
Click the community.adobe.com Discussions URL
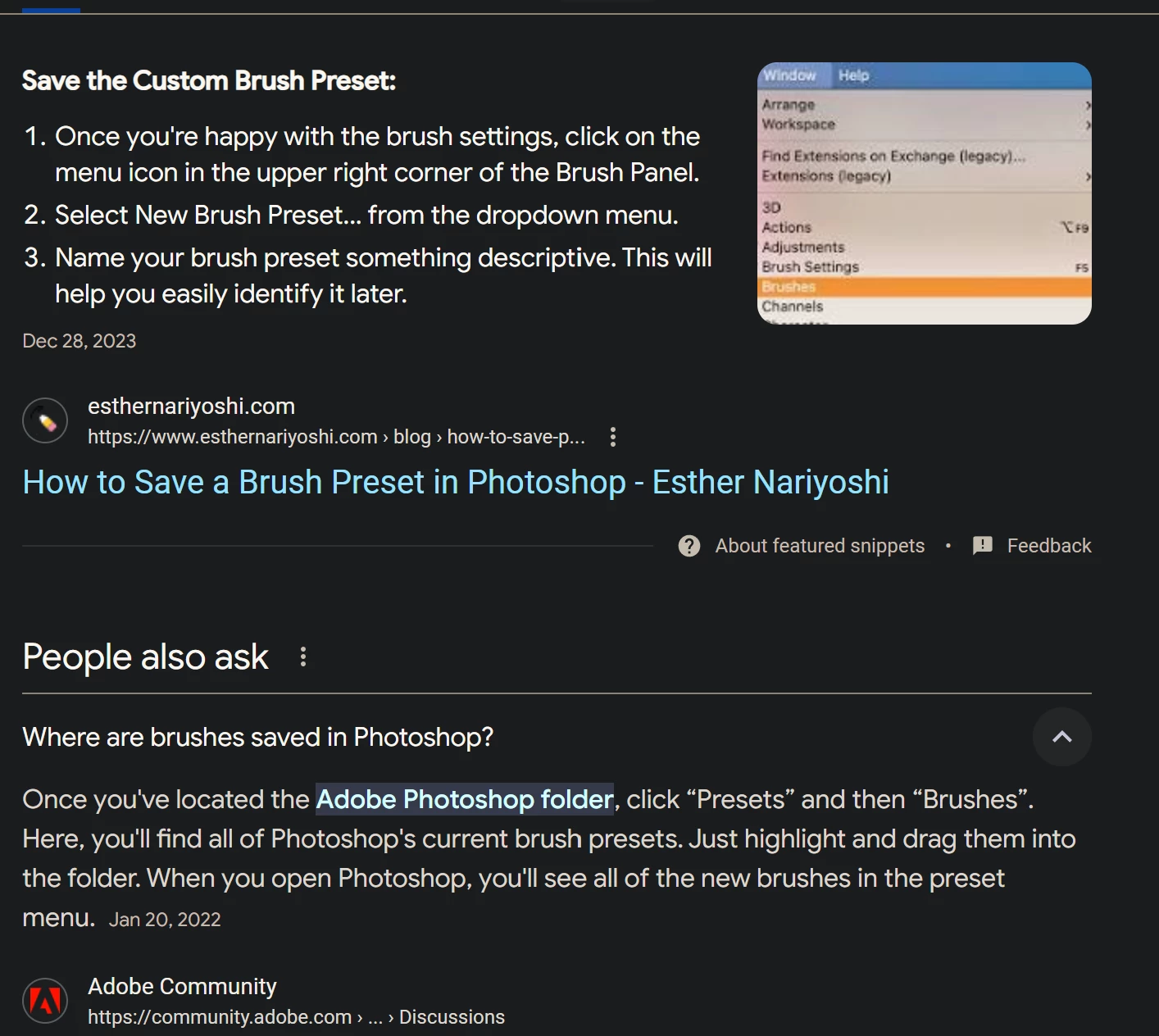(296, 1017)
